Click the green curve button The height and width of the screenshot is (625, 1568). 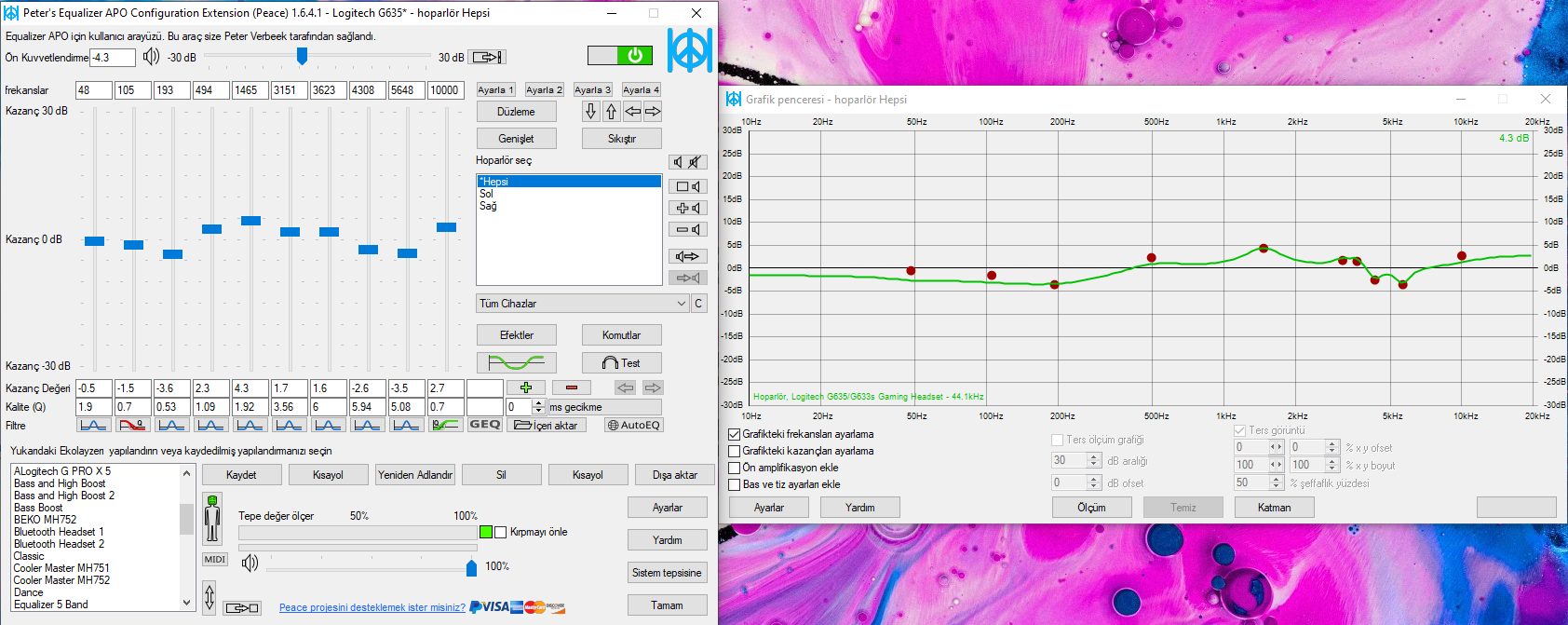coord(517,362)
